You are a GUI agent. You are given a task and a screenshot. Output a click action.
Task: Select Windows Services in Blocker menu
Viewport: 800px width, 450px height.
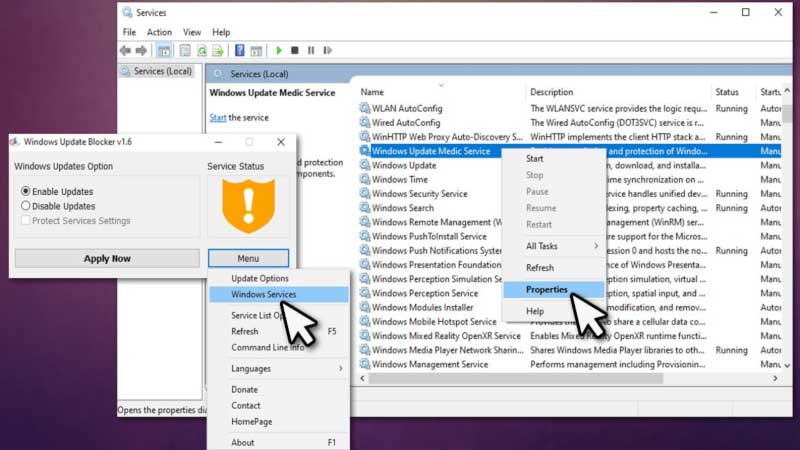tap(279, 294)
